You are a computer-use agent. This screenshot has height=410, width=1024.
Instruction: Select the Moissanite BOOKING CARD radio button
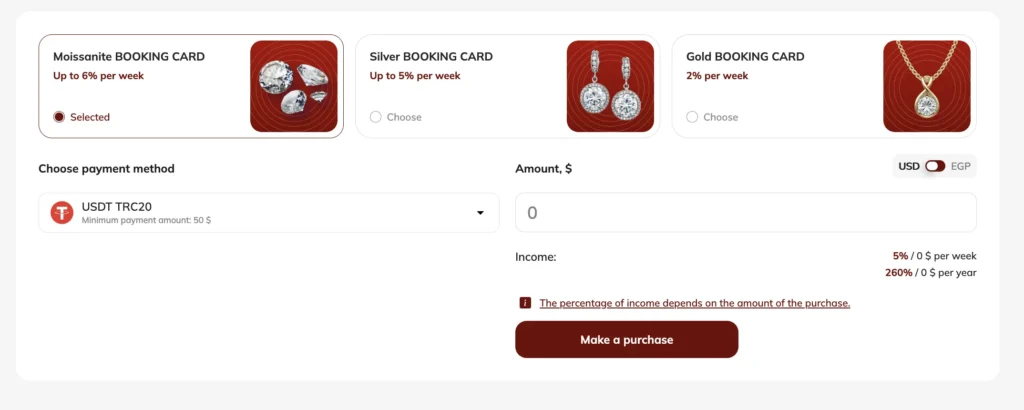coord(59,117)
